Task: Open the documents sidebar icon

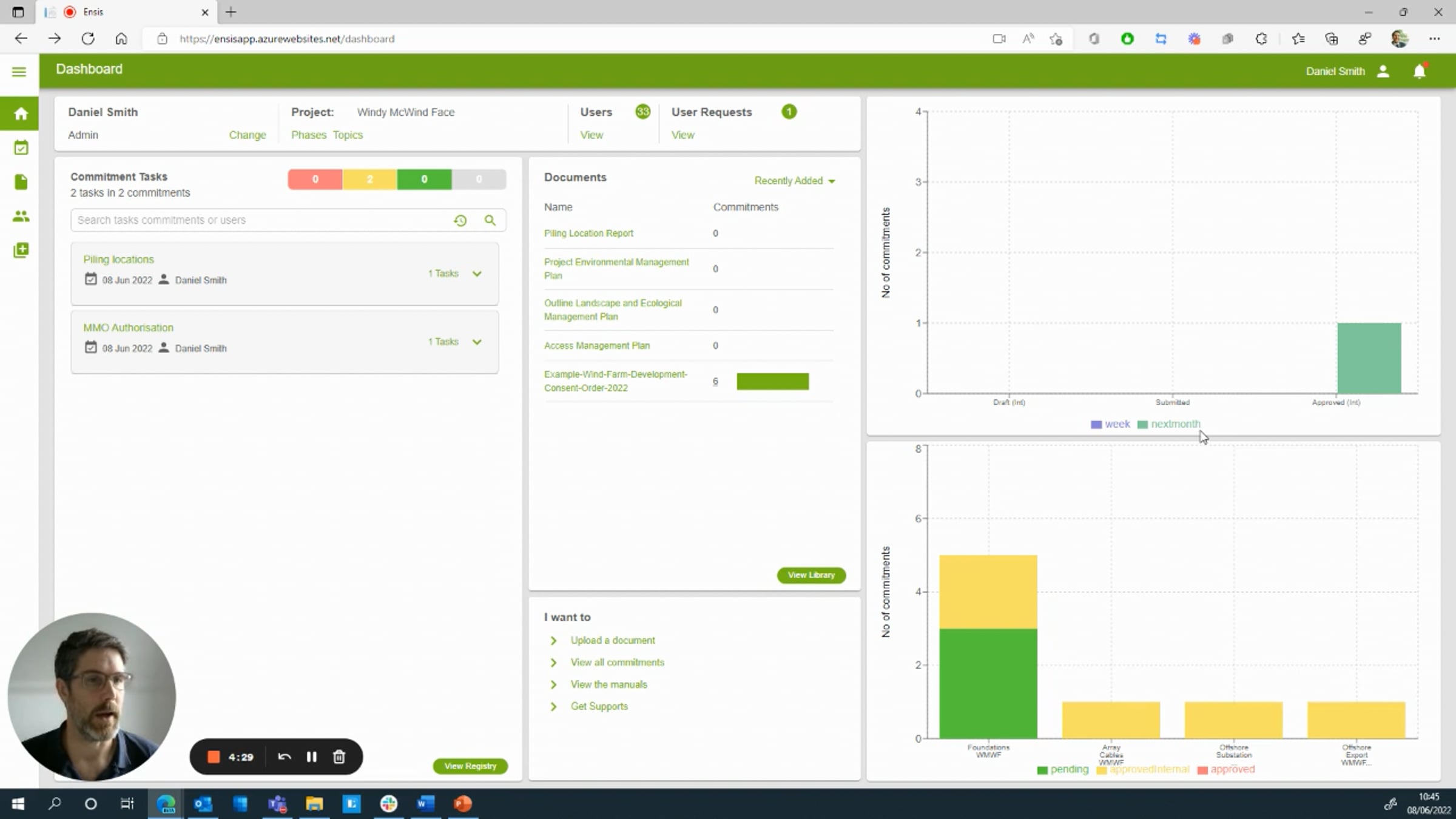Action: point(21,182)
